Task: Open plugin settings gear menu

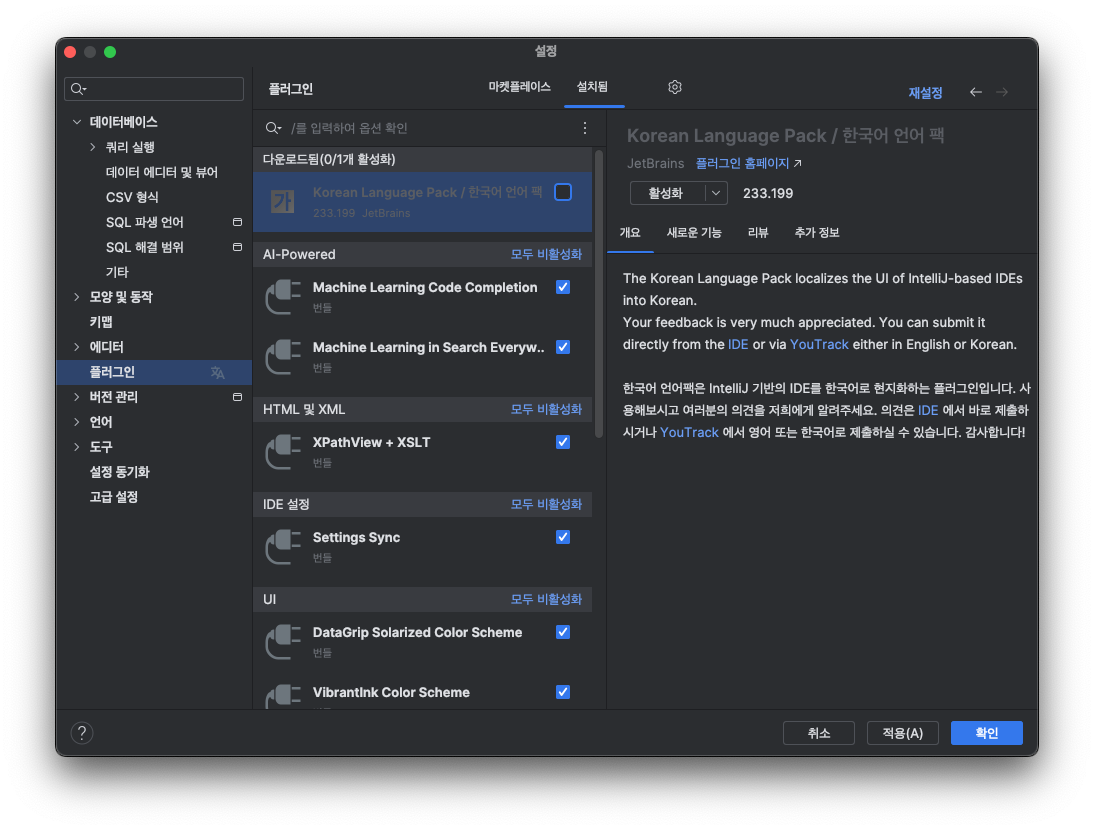Action: [x=674, y=87]
